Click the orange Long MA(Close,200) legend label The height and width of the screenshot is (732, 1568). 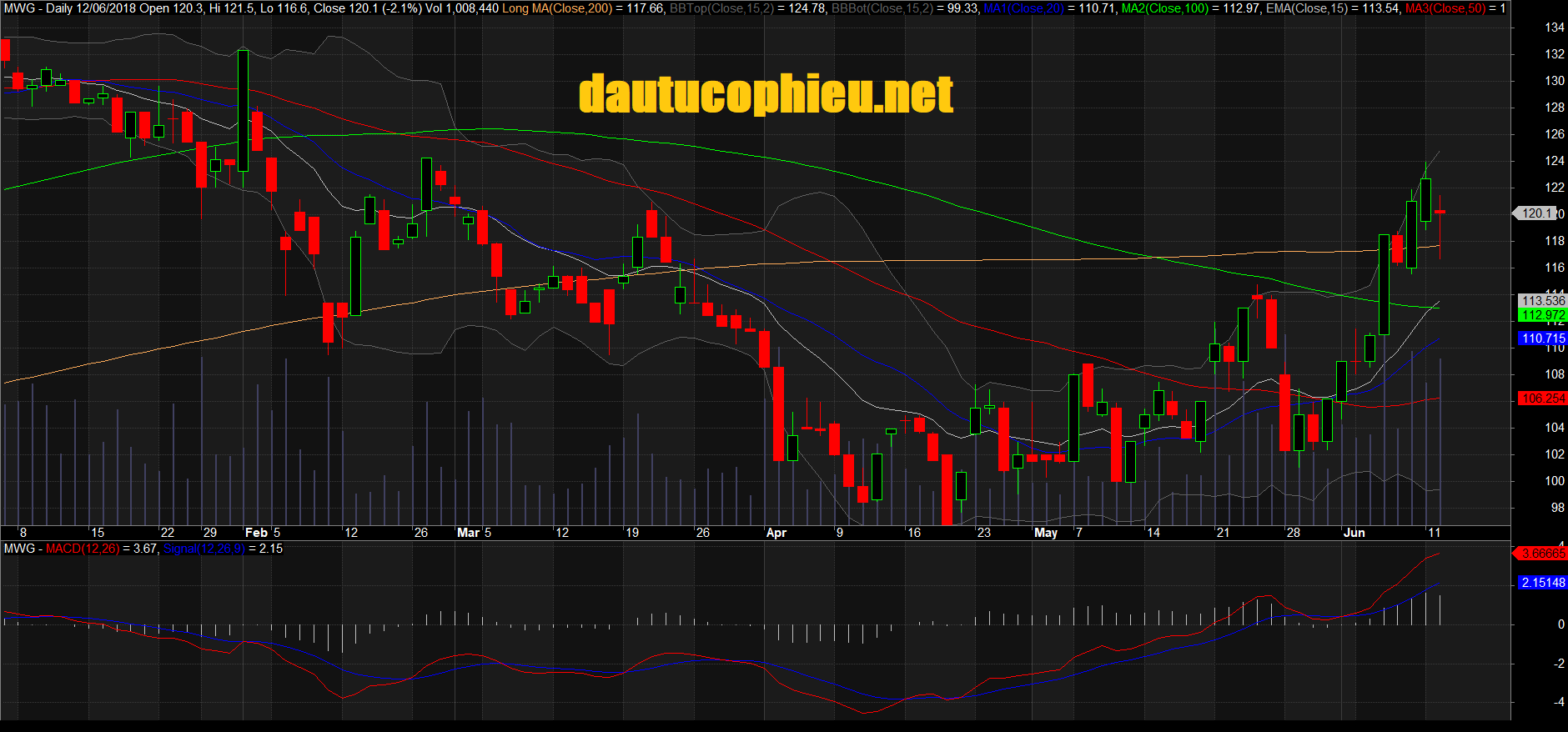(x=557, y=8)
